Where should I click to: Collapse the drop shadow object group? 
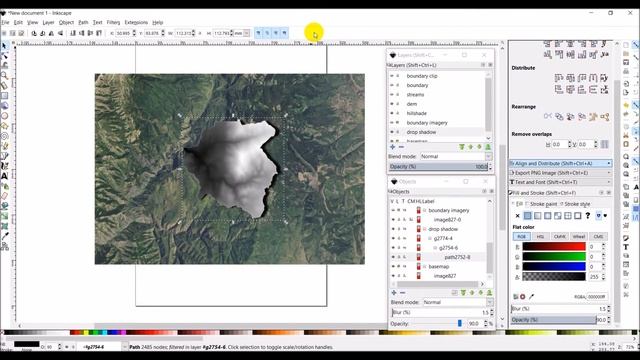click(x=424, y=229)
